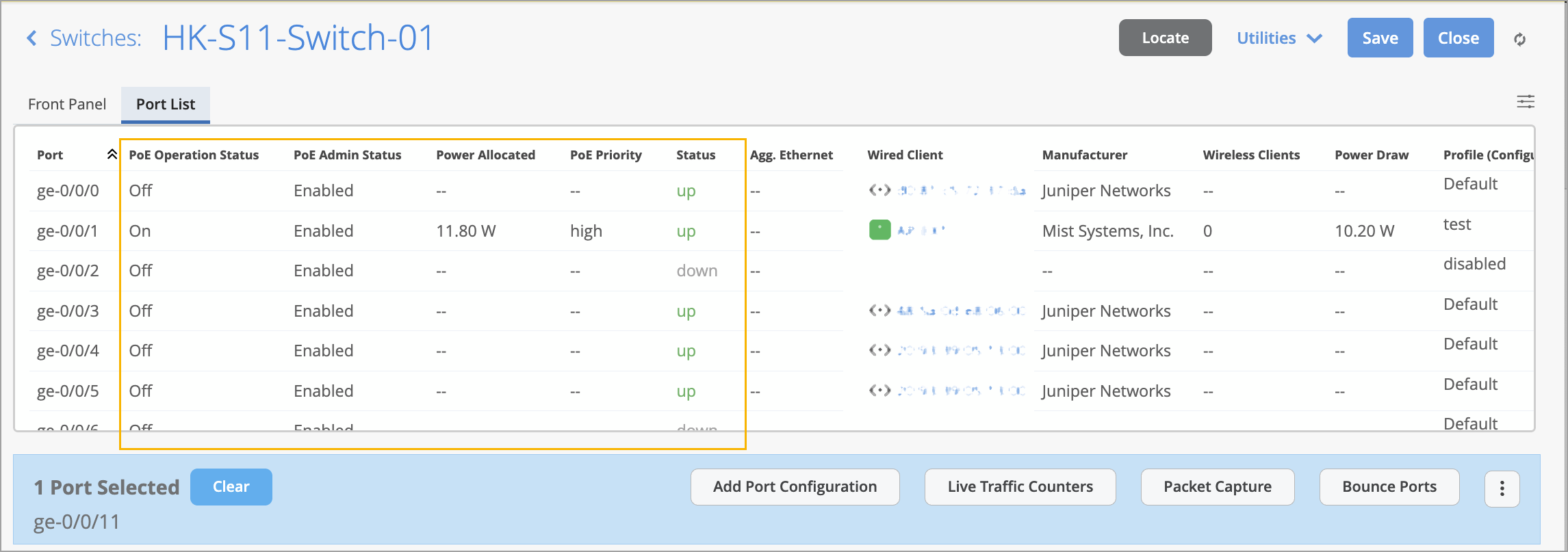
Task: Click the green AP icon on ge-0/0/1
Action: click(x=879, y=231)
